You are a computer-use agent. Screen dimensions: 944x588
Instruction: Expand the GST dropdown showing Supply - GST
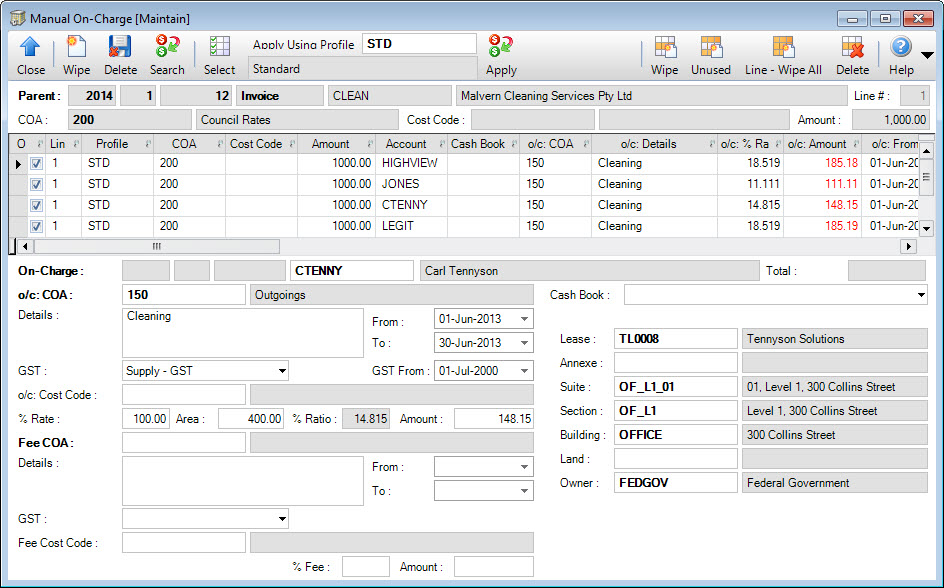pyautogui.click(x=282, y=371)
